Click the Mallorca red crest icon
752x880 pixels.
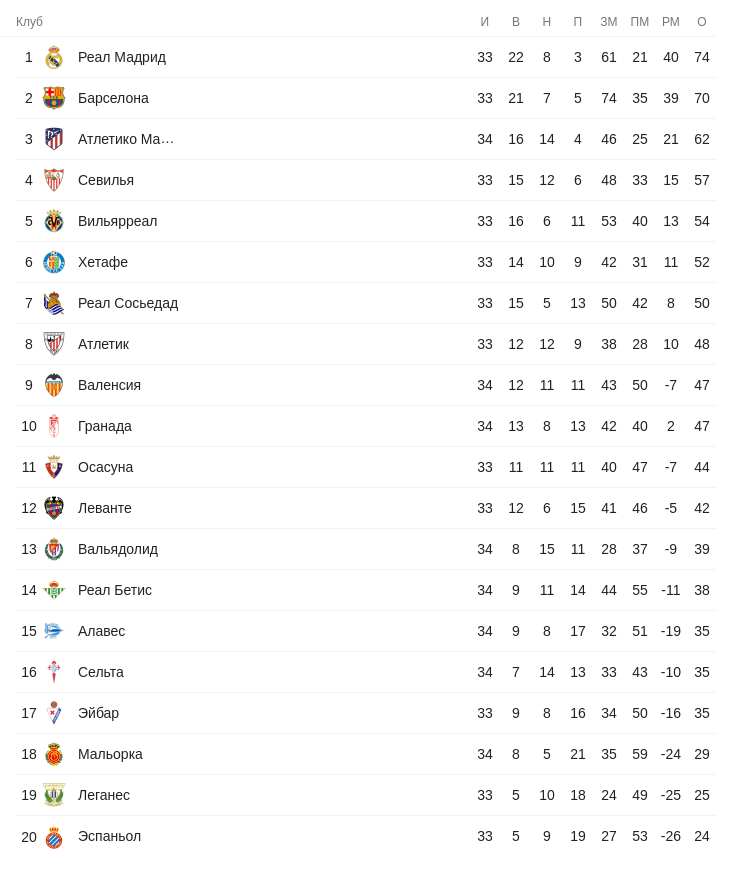point(54,754)
